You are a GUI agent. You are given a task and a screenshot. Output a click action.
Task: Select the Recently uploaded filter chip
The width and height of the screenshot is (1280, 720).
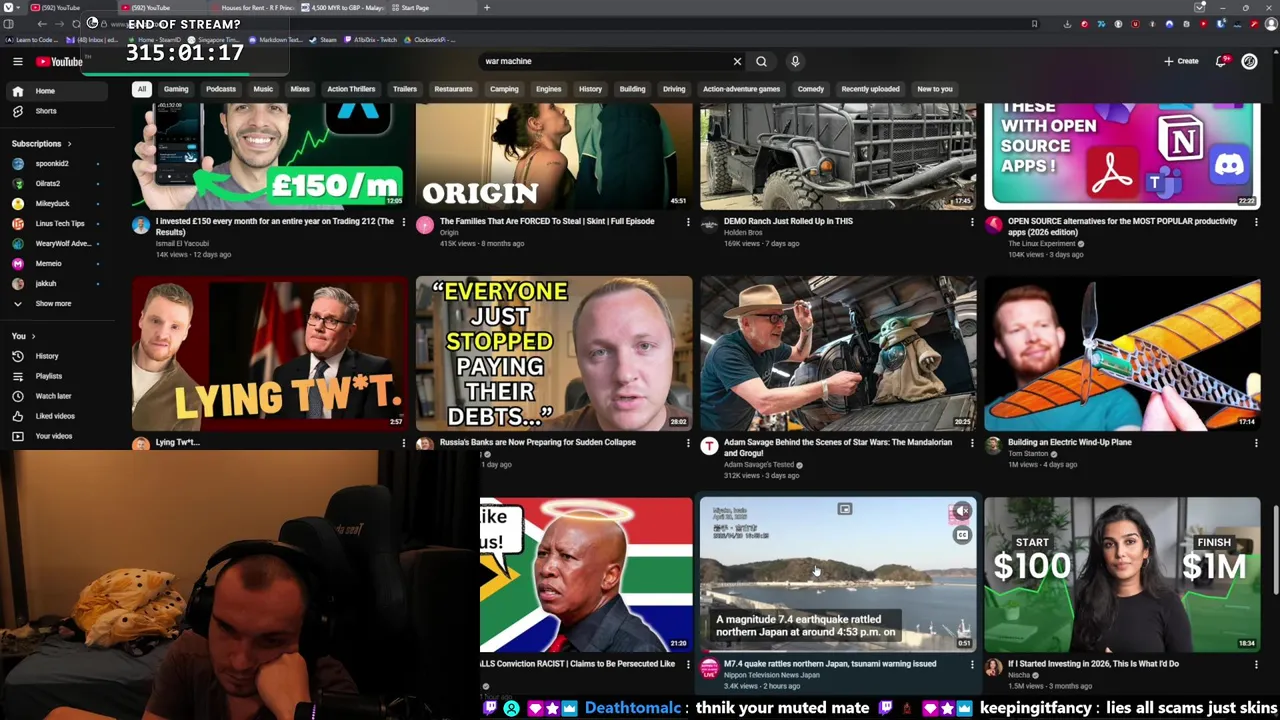pos(870,89)
